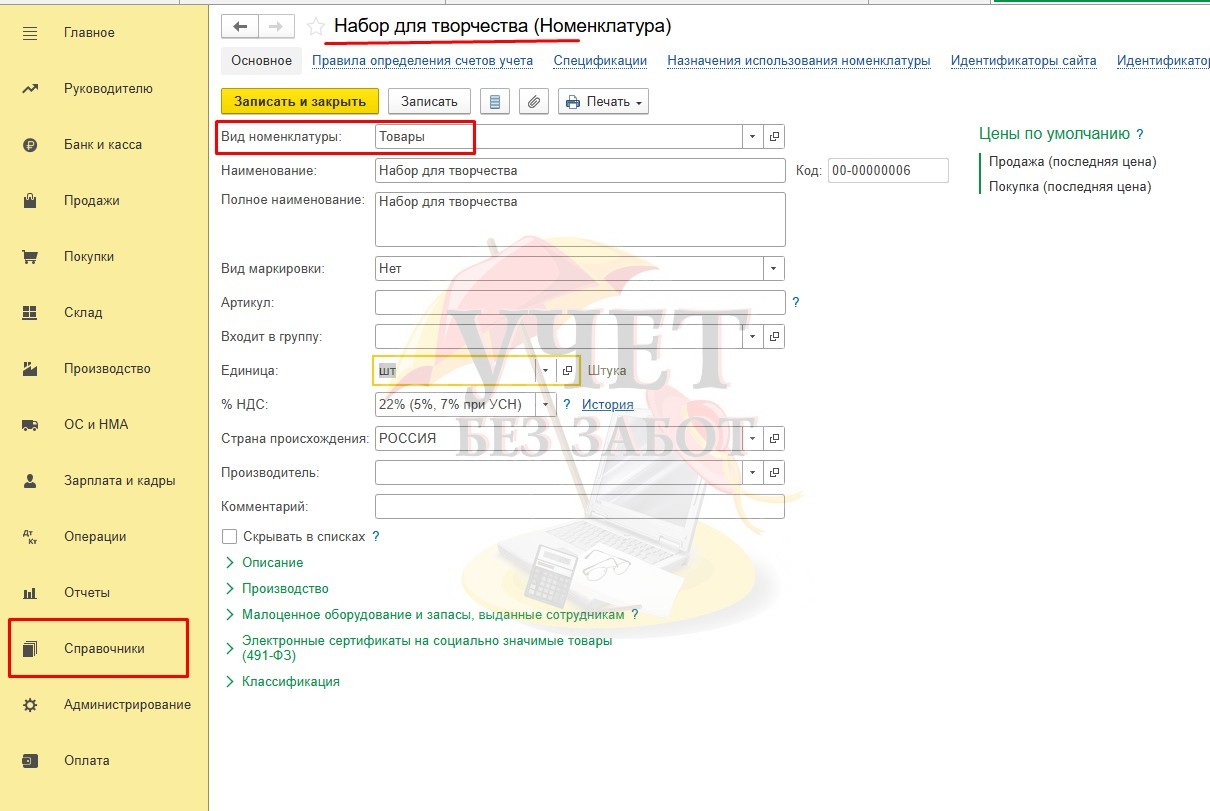The height and width of the screenshot is (811, 1210).
Task: Click the forward navigation arrow
Action: [x=276, y=27]
